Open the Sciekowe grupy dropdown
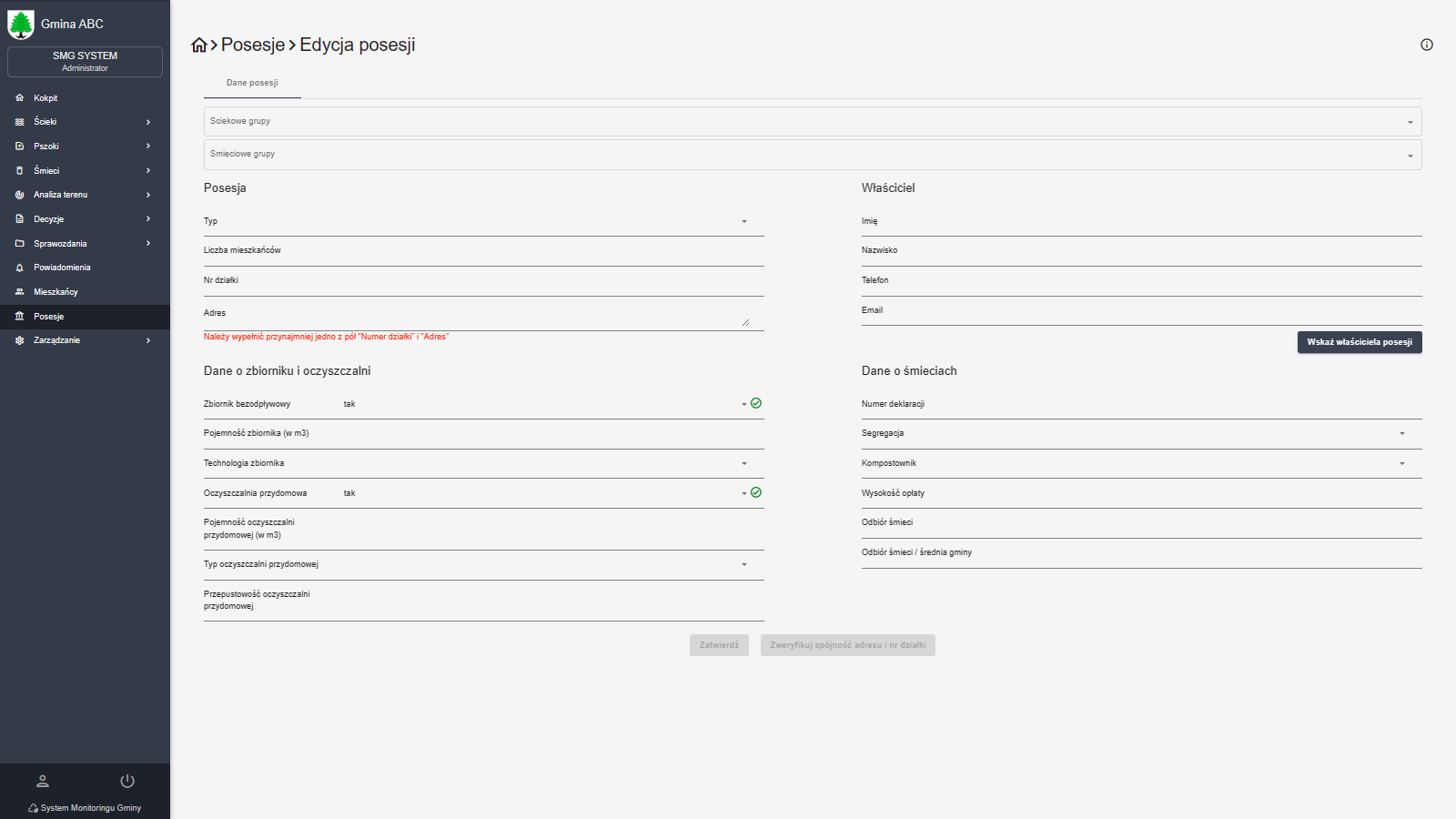This screenshot has height=819, width=1456. [x=812, y=121]
